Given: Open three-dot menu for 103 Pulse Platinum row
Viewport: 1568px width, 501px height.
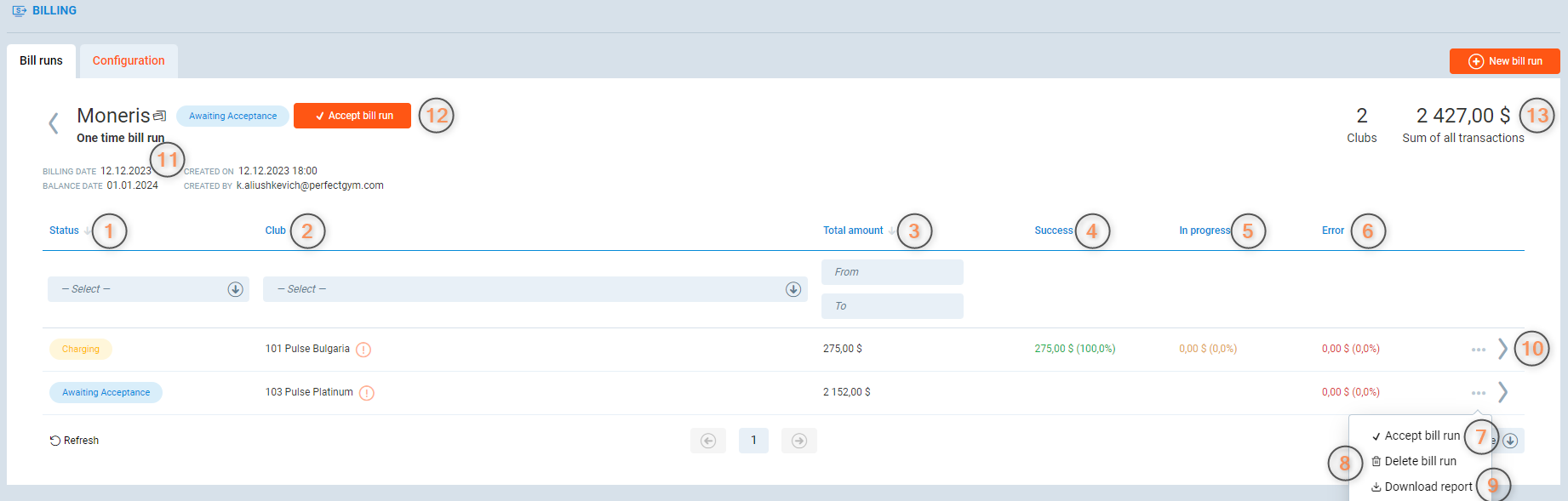Looking at the screenshot, I should point(1478,393).
